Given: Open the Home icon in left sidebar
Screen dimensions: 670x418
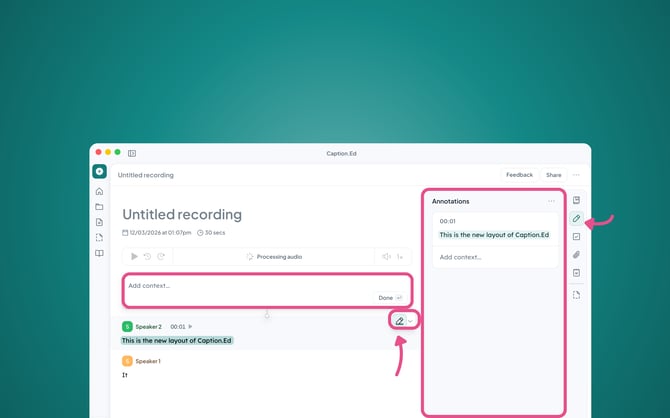Looking at the screenshot, I should click(x=99, y=191).
